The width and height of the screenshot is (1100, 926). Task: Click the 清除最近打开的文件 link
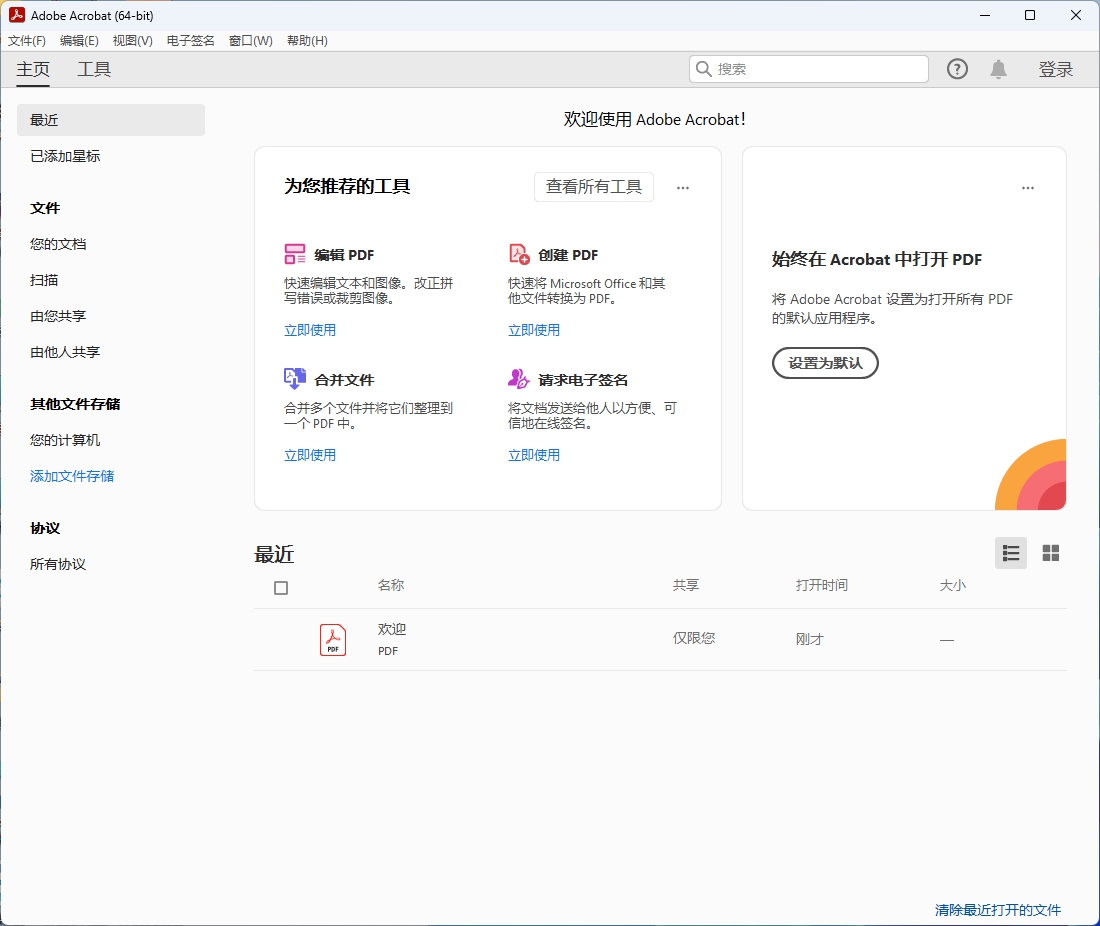point(997,910)
